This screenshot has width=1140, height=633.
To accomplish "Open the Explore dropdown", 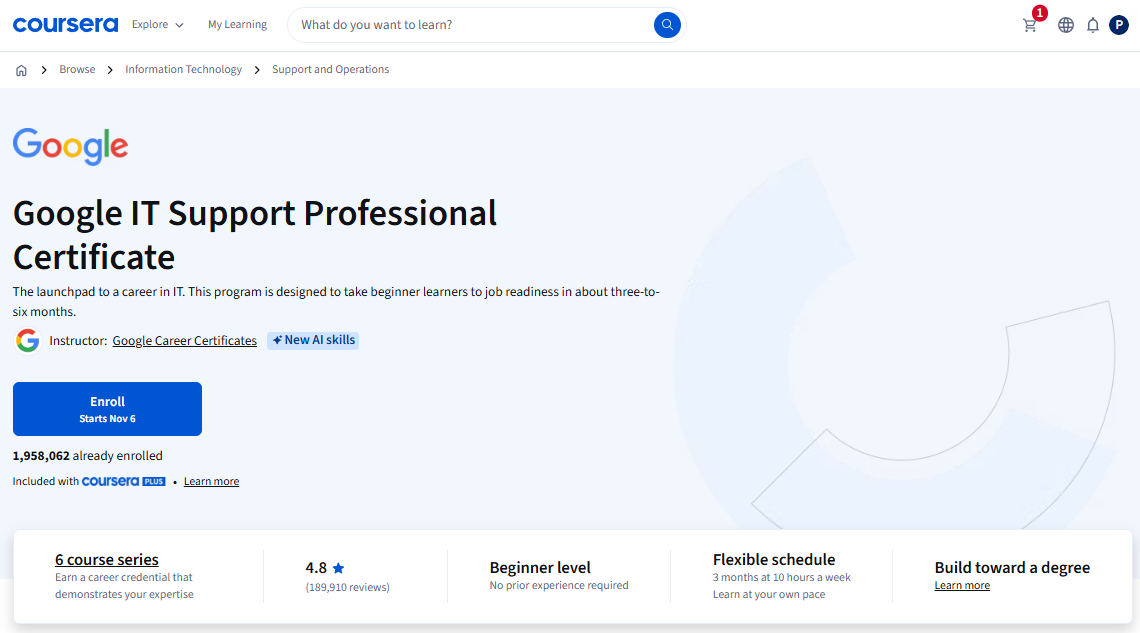I will click(x=150, y=24).
